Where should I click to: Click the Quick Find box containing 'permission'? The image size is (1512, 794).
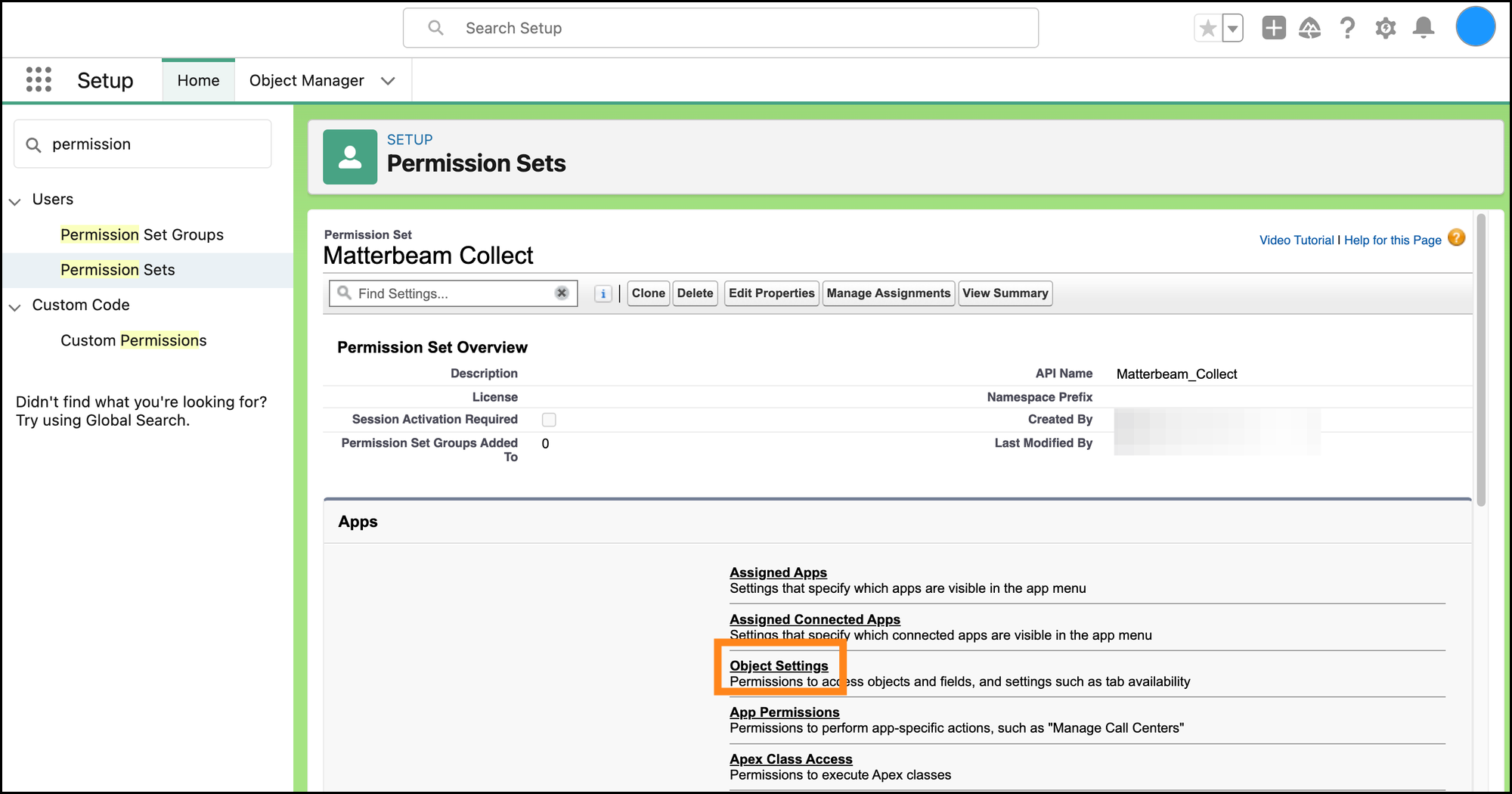click(142, 144)
